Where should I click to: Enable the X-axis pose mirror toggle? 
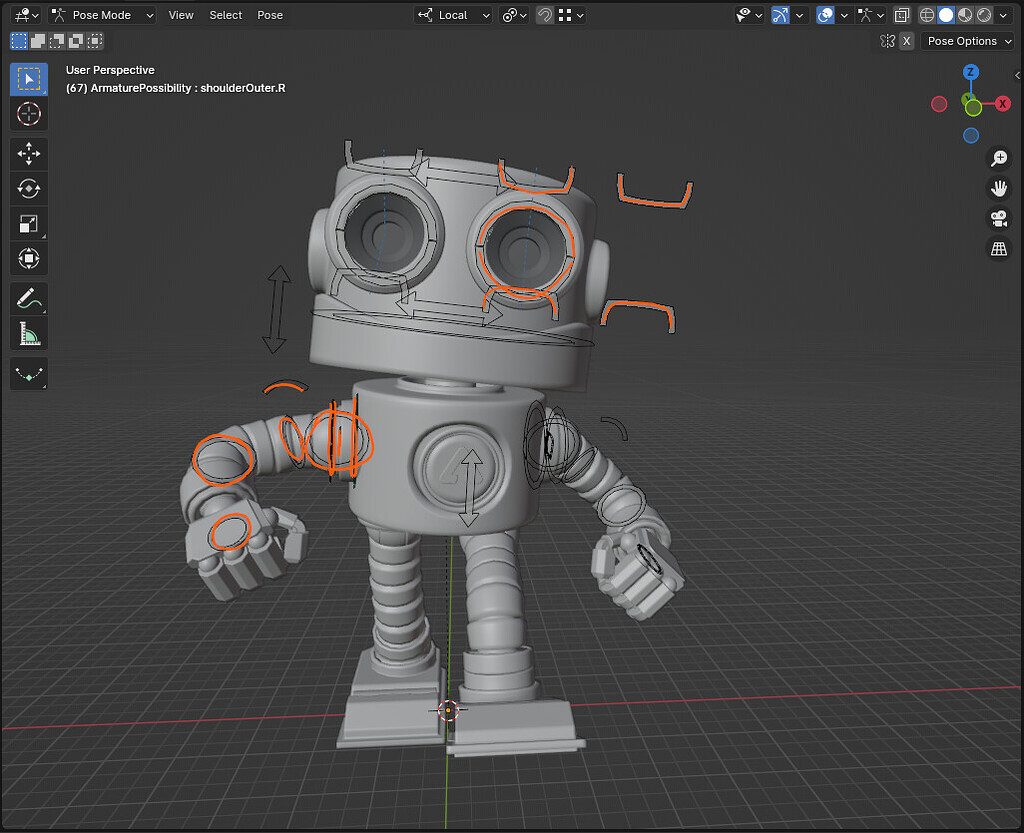coord(906,41)
